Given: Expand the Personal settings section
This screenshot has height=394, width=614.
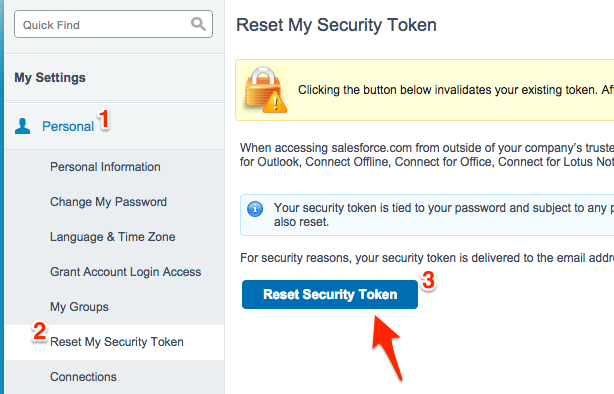Looking at the screenshot, I should [x=68, y=127].
